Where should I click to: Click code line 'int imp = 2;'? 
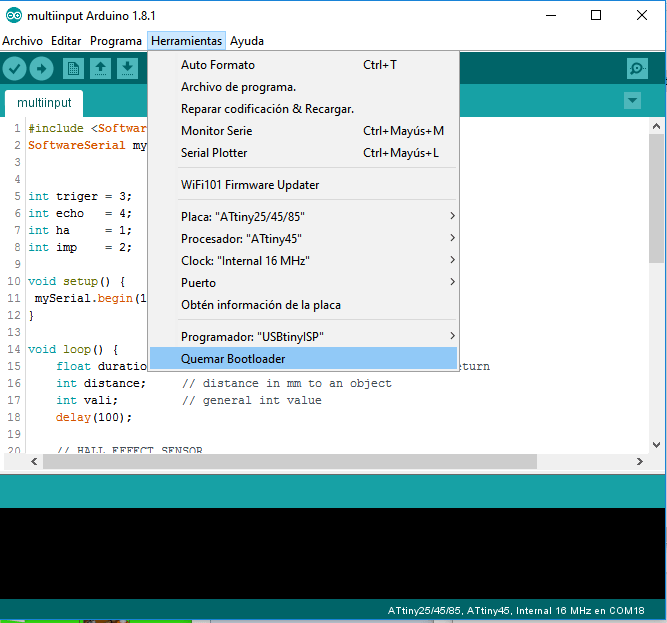(x=80, y=247)
